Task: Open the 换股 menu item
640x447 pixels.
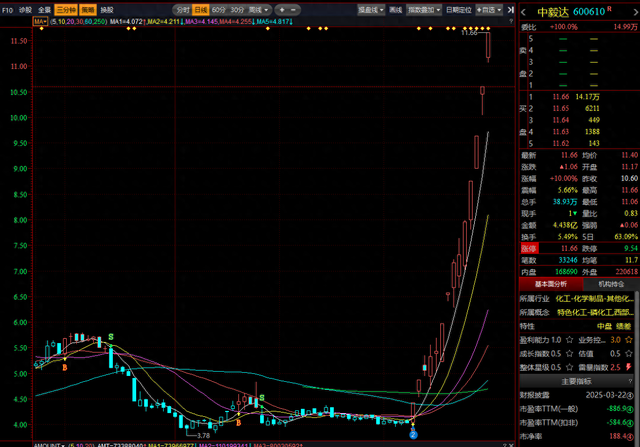Action: (x=107, y=10)
